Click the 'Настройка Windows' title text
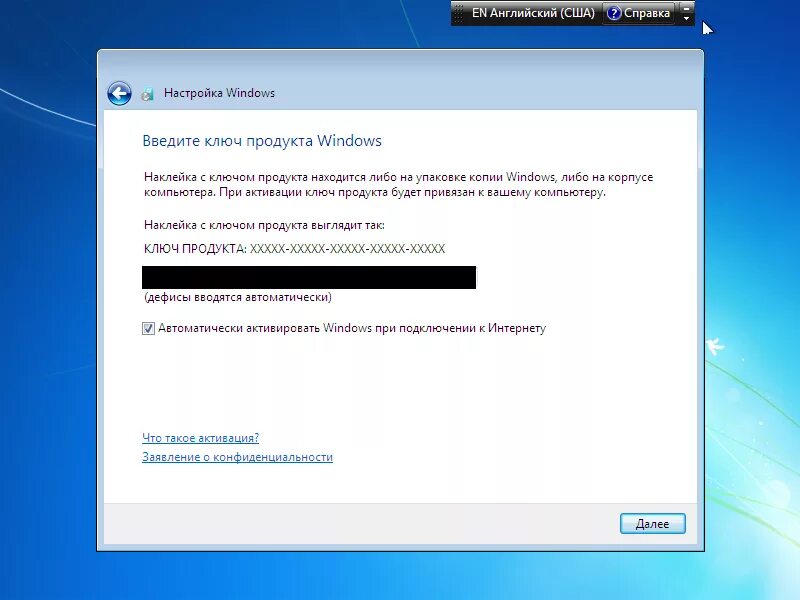The width and height of the screenshot is (800, 600). tap(219, 93)
